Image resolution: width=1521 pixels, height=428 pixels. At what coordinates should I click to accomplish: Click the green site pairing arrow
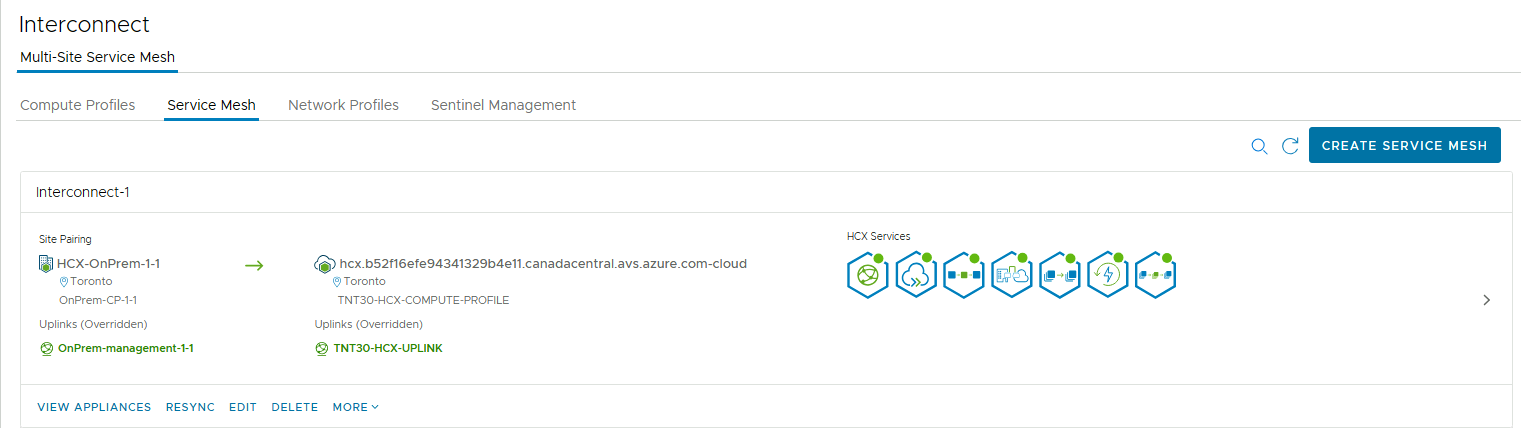(x=254, y=265)
